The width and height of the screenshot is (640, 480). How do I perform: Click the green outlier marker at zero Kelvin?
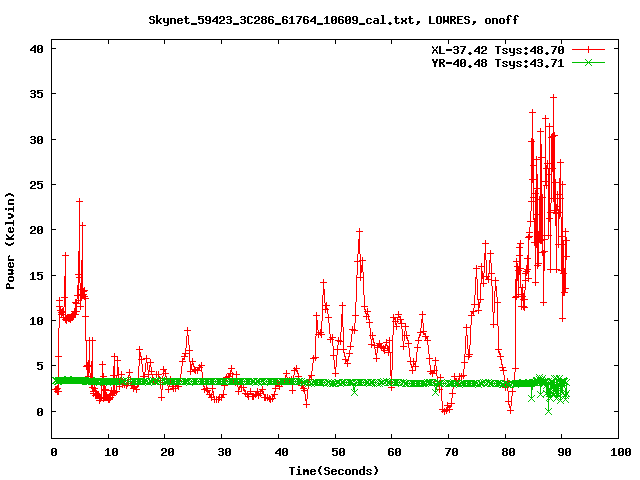point(549,411)
